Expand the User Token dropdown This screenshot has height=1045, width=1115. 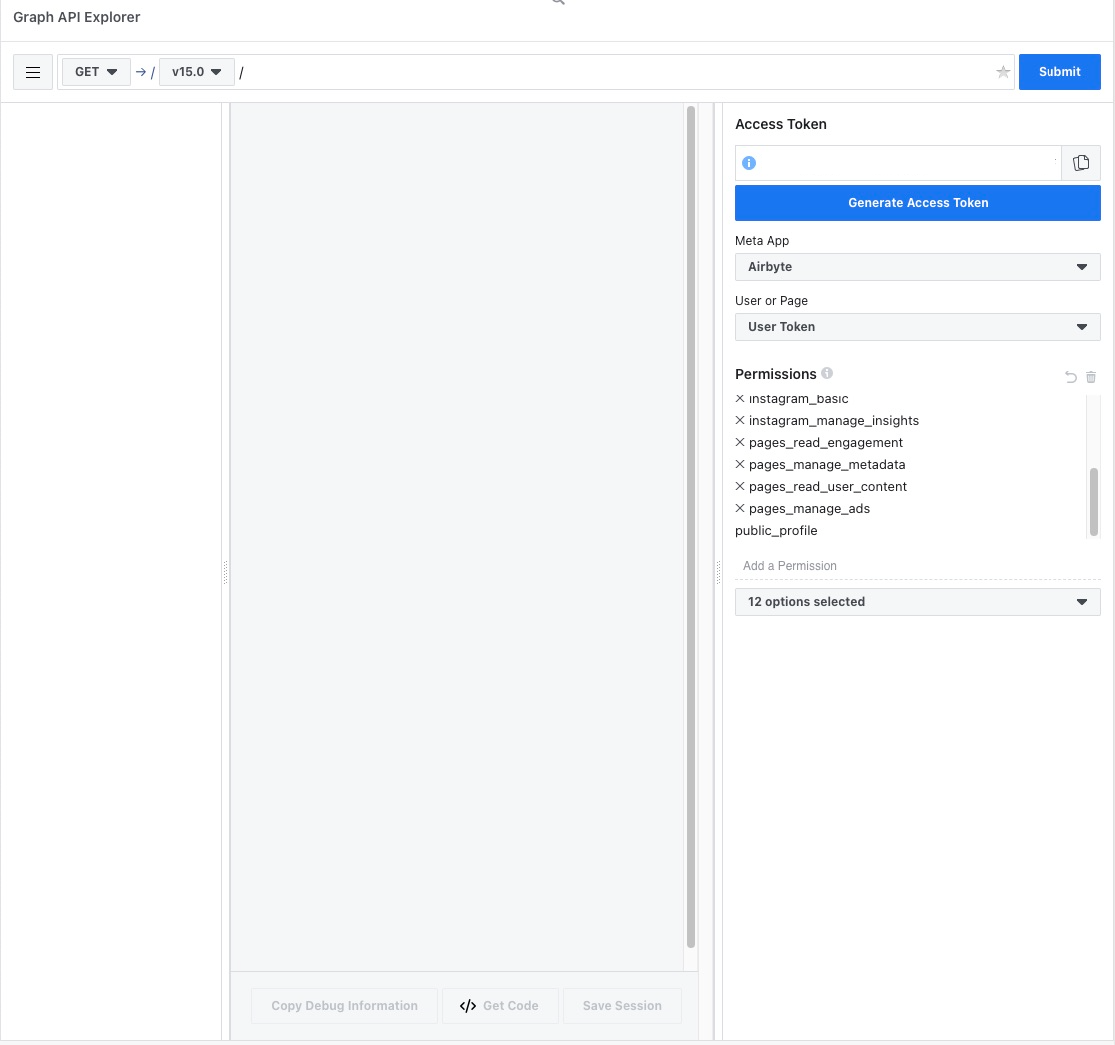pos(917,327)
